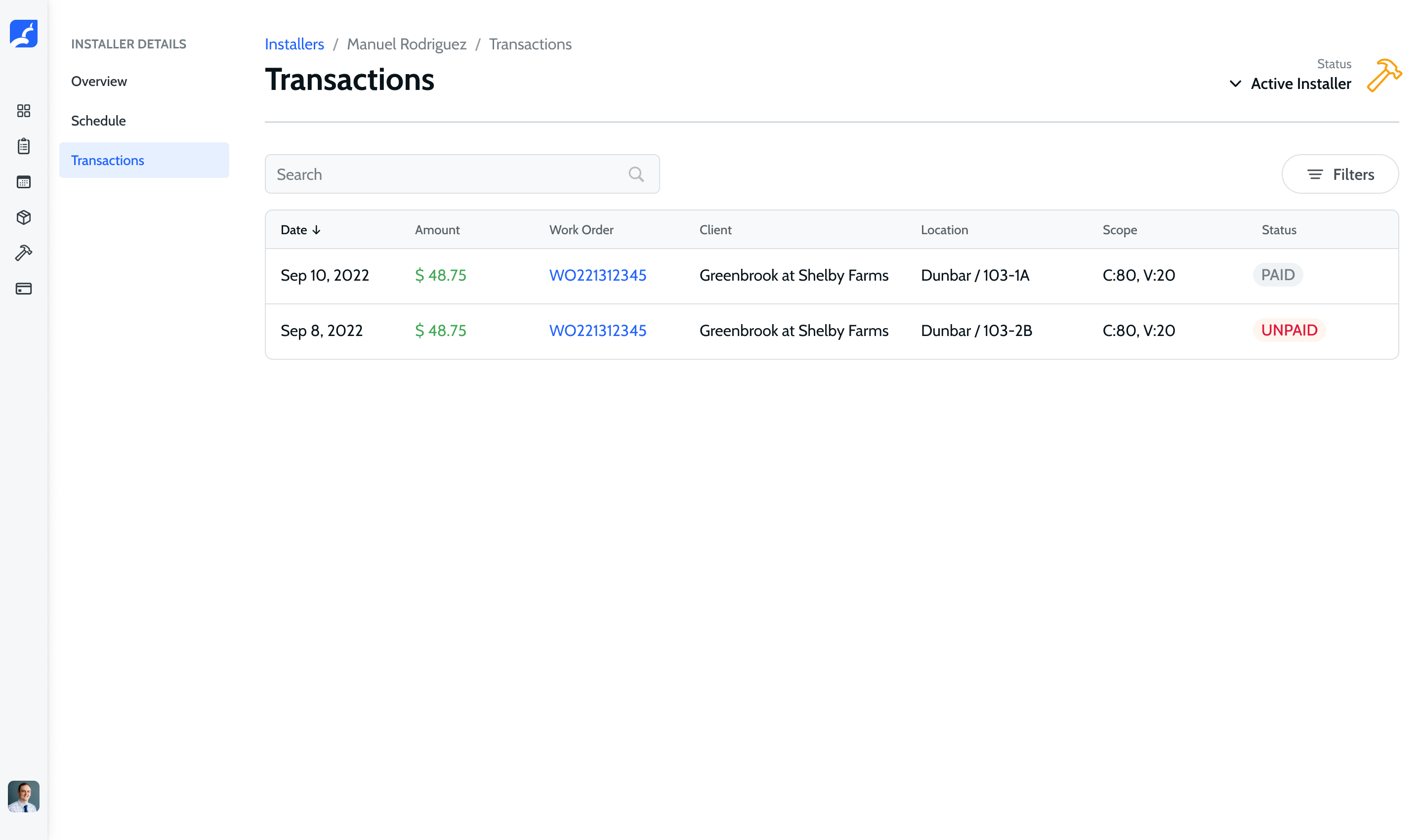The width and height of the screenshot is (1423, 840).
Task: Open work order link for Sep 10 row
Action: 597,275
